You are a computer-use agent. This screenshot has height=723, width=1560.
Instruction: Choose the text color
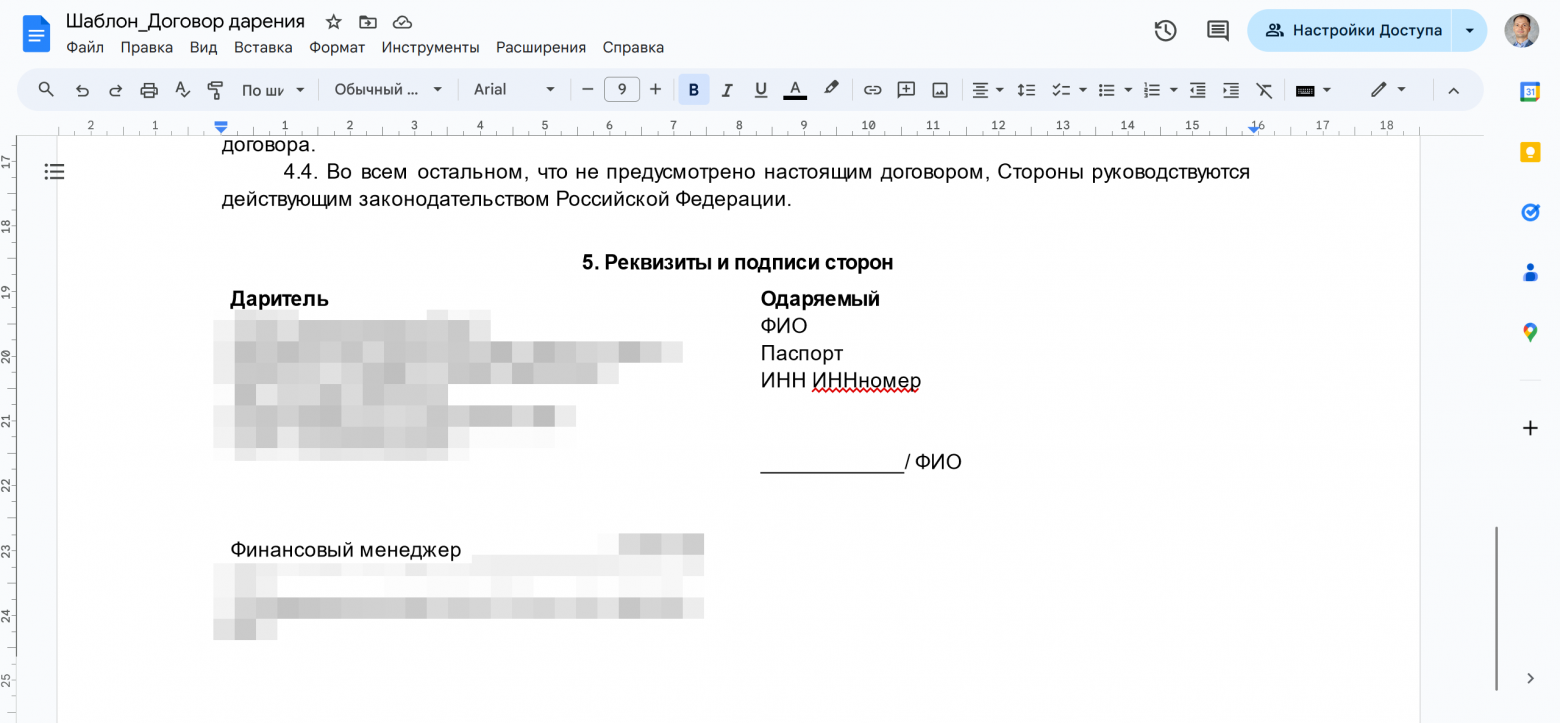tap(795, 90)
